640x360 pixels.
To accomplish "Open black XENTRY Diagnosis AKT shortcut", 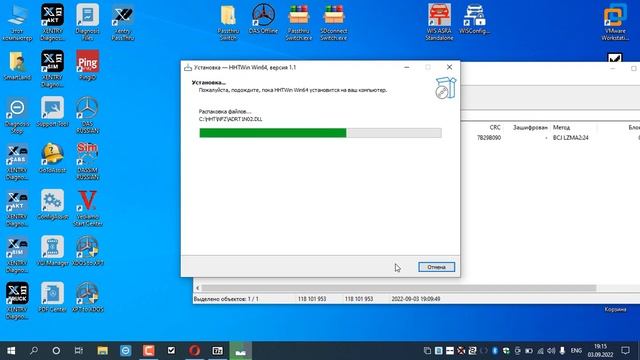I will point(52,22).
